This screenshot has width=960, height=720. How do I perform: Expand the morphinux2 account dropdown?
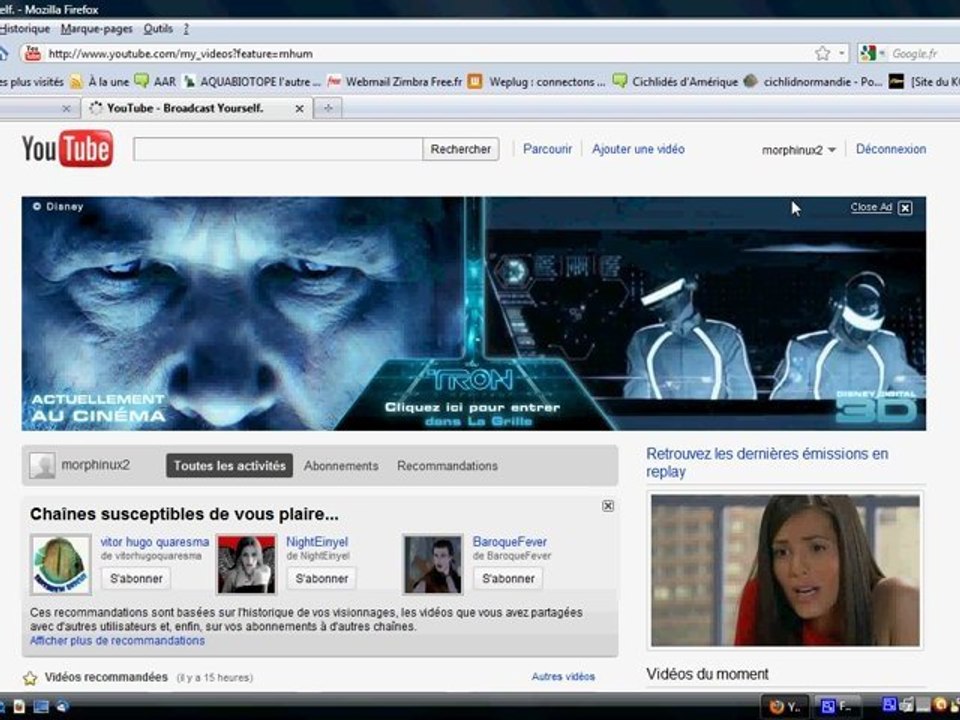[x=798, y=149]
